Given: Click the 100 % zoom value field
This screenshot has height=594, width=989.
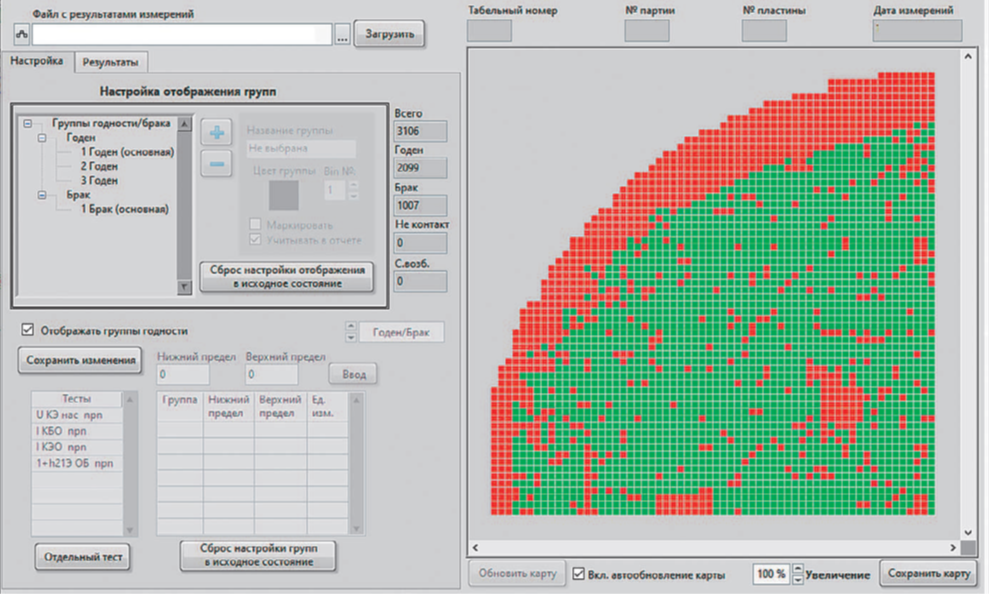Looking at the screenshot, I should [771, 574].
